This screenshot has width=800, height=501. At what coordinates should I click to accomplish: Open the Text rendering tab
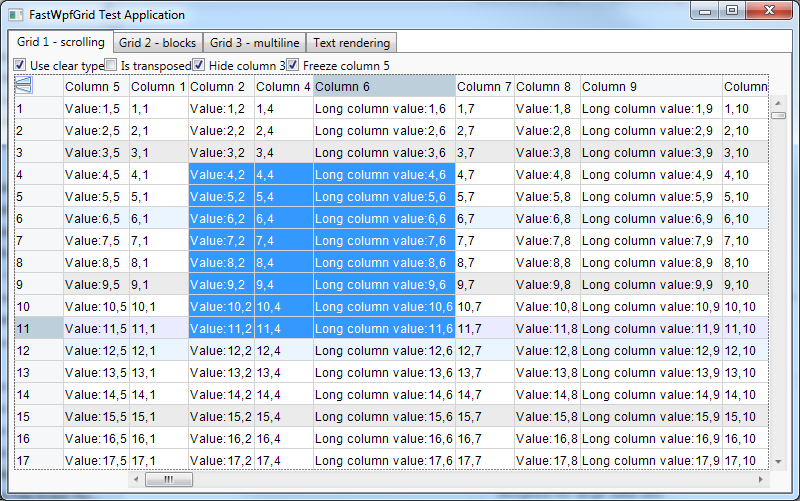[x=350, y=43]
